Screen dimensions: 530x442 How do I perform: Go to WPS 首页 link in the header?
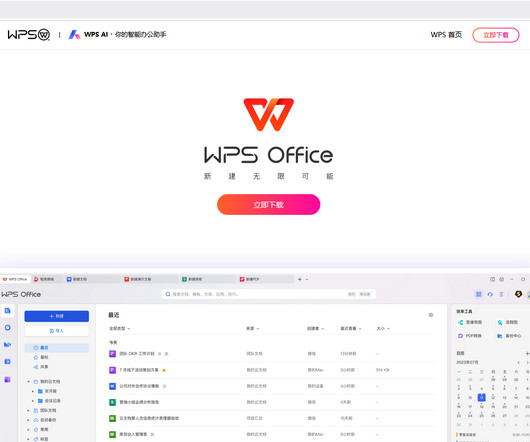[446, 34]
